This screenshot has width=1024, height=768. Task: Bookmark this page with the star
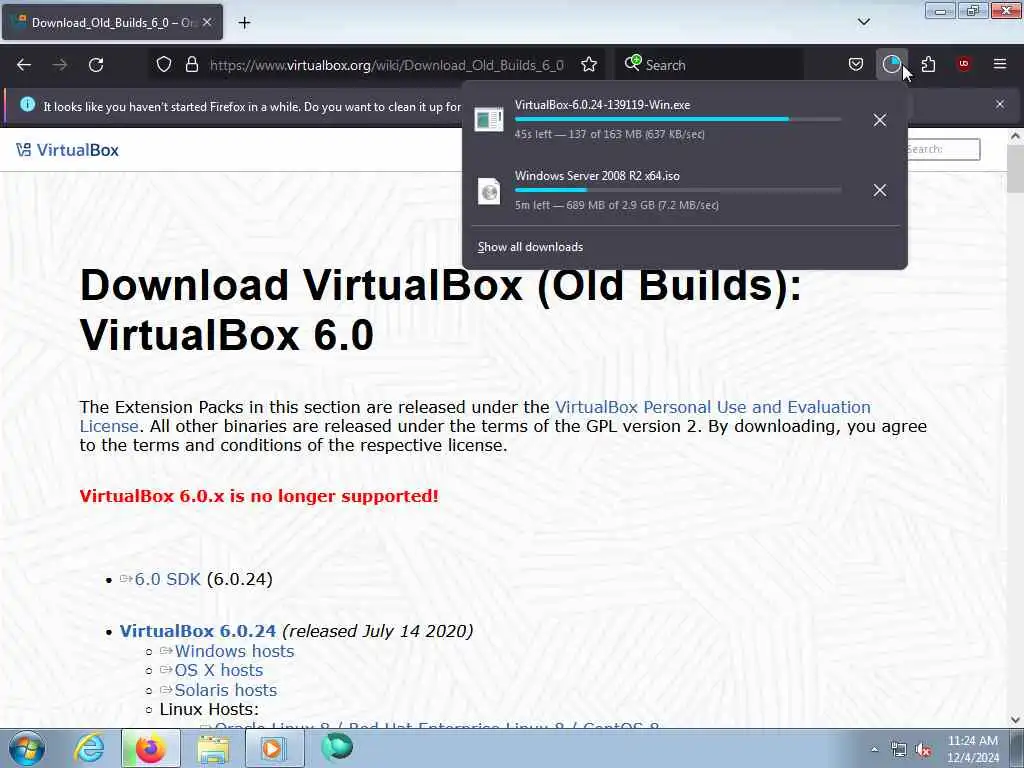(589, 65)
